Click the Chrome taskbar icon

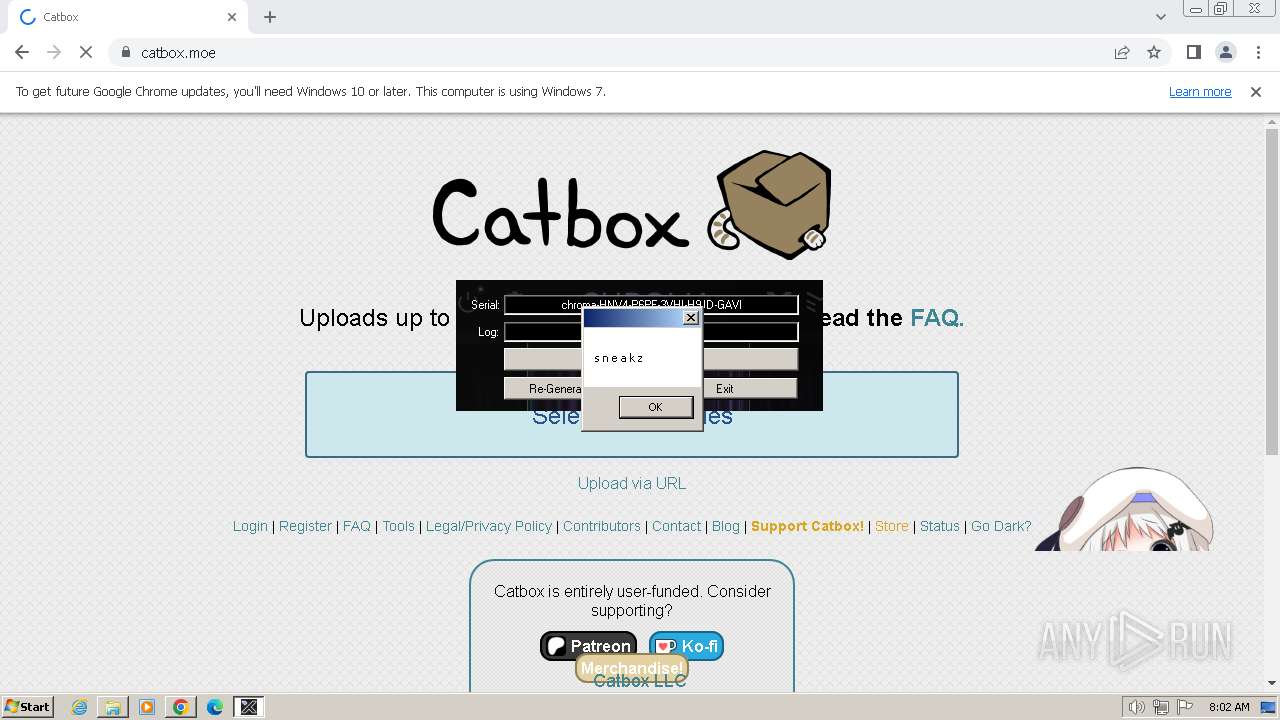(x=181, y=707)
